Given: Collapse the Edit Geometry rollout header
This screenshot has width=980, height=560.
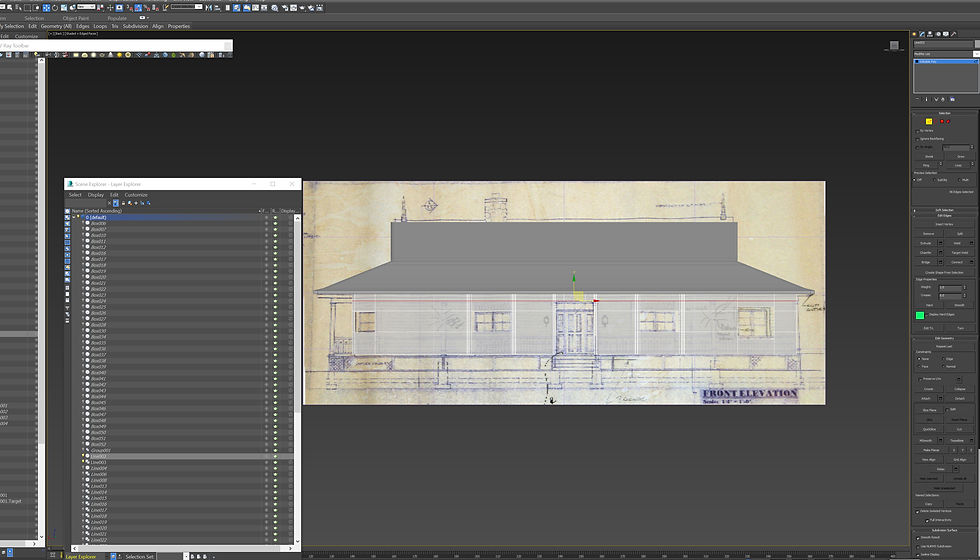Looking at the screenshot, I should (944, 338).
